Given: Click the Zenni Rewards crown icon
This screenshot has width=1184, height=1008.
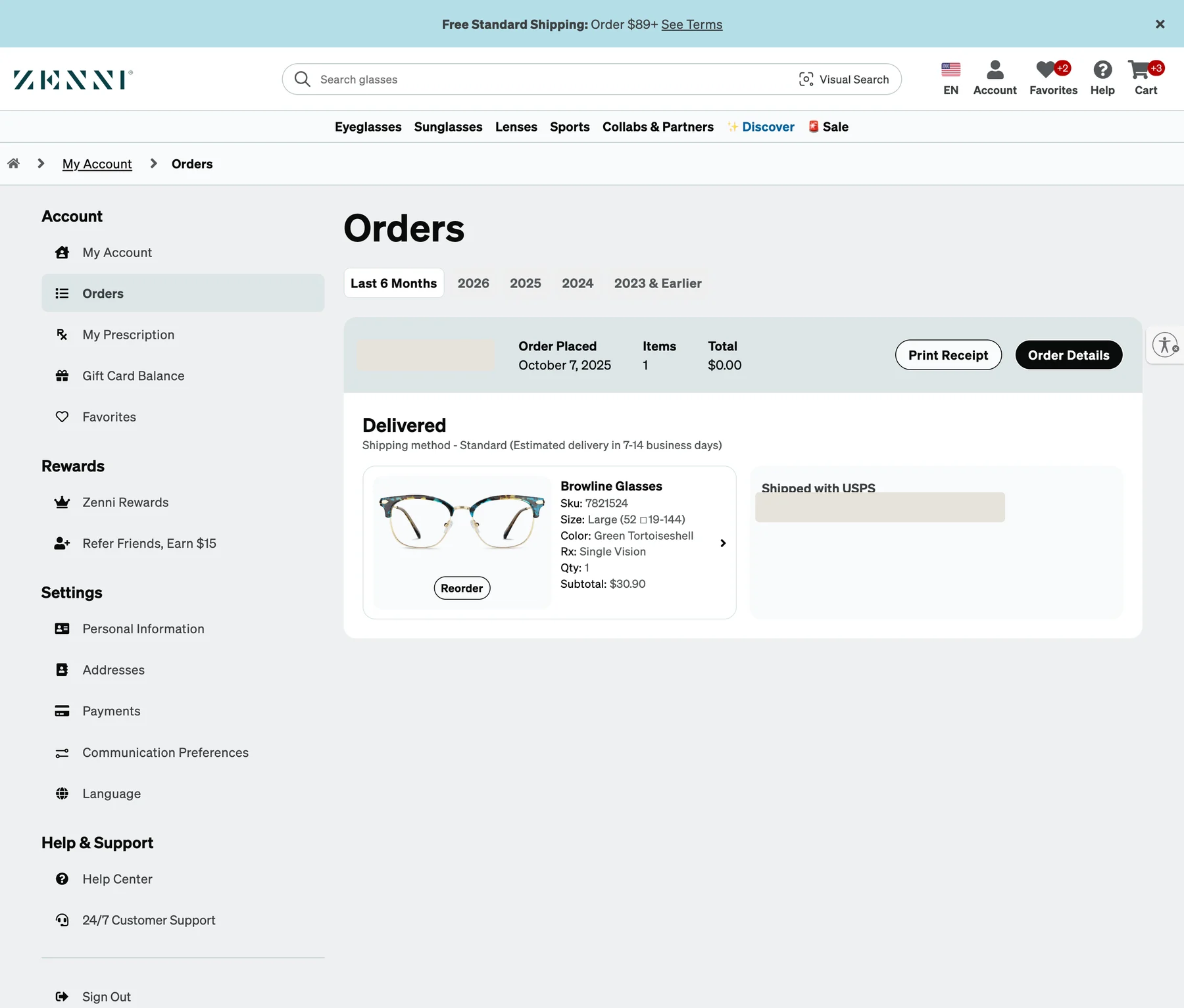Looking at the screenshot, I should (x=62, y=502).
